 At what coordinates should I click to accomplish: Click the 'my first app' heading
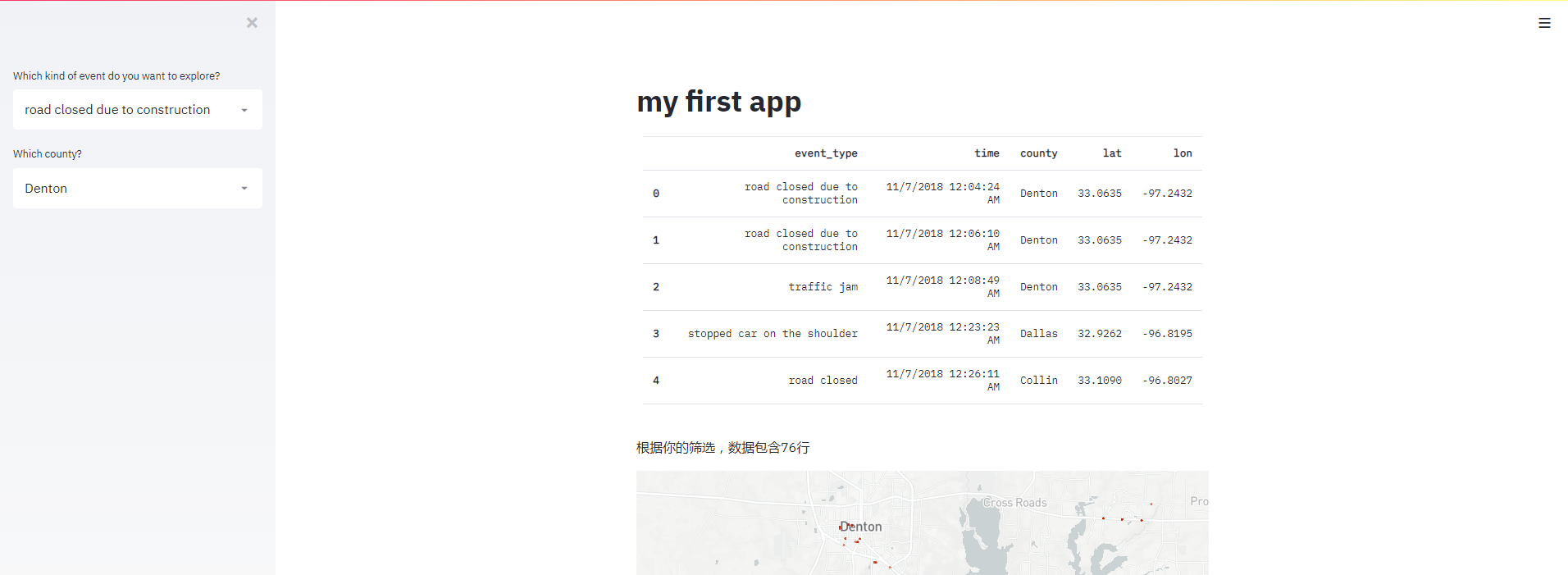719,102
